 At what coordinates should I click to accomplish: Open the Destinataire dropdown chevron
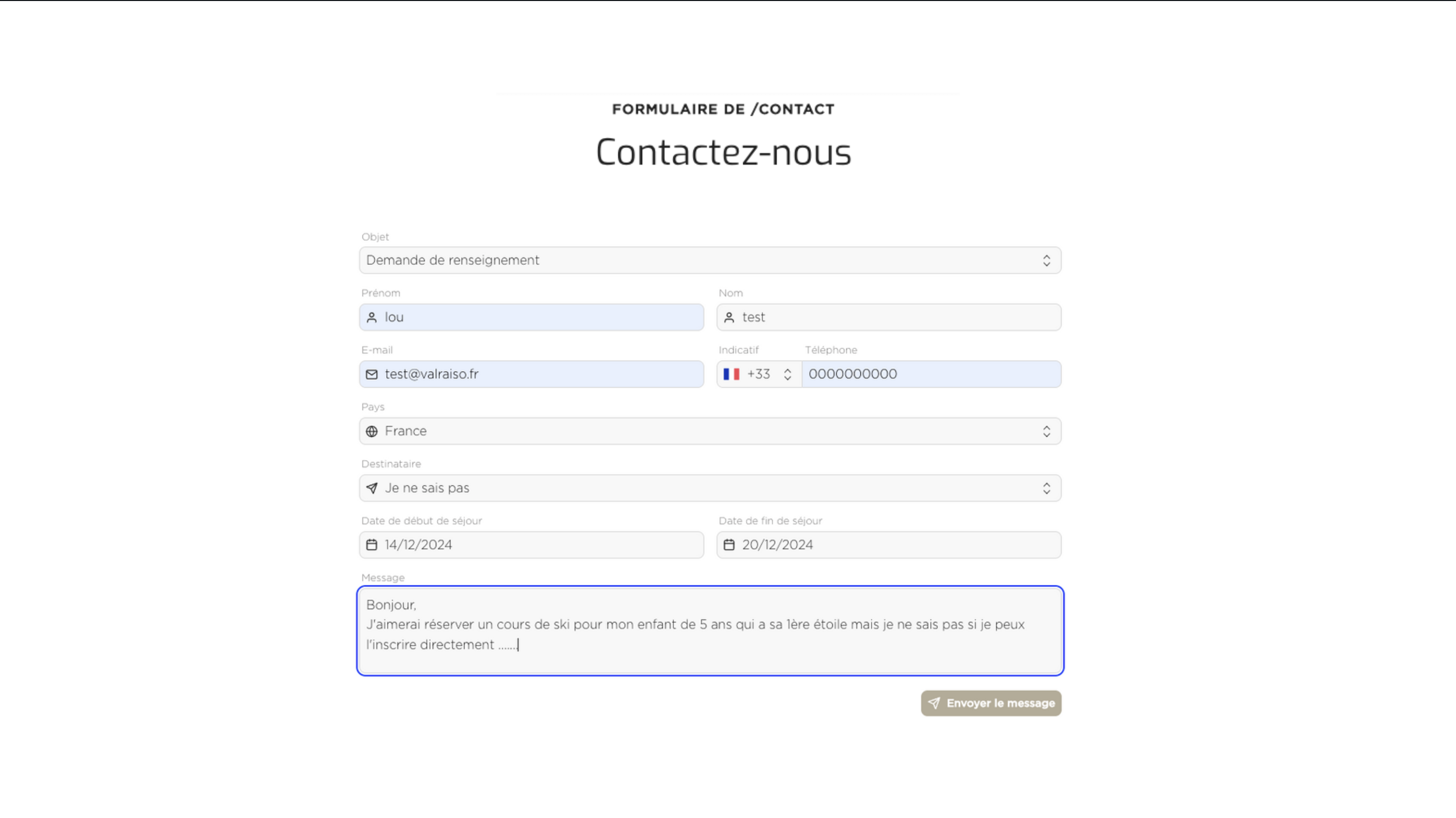click(x=1046, y=488)
